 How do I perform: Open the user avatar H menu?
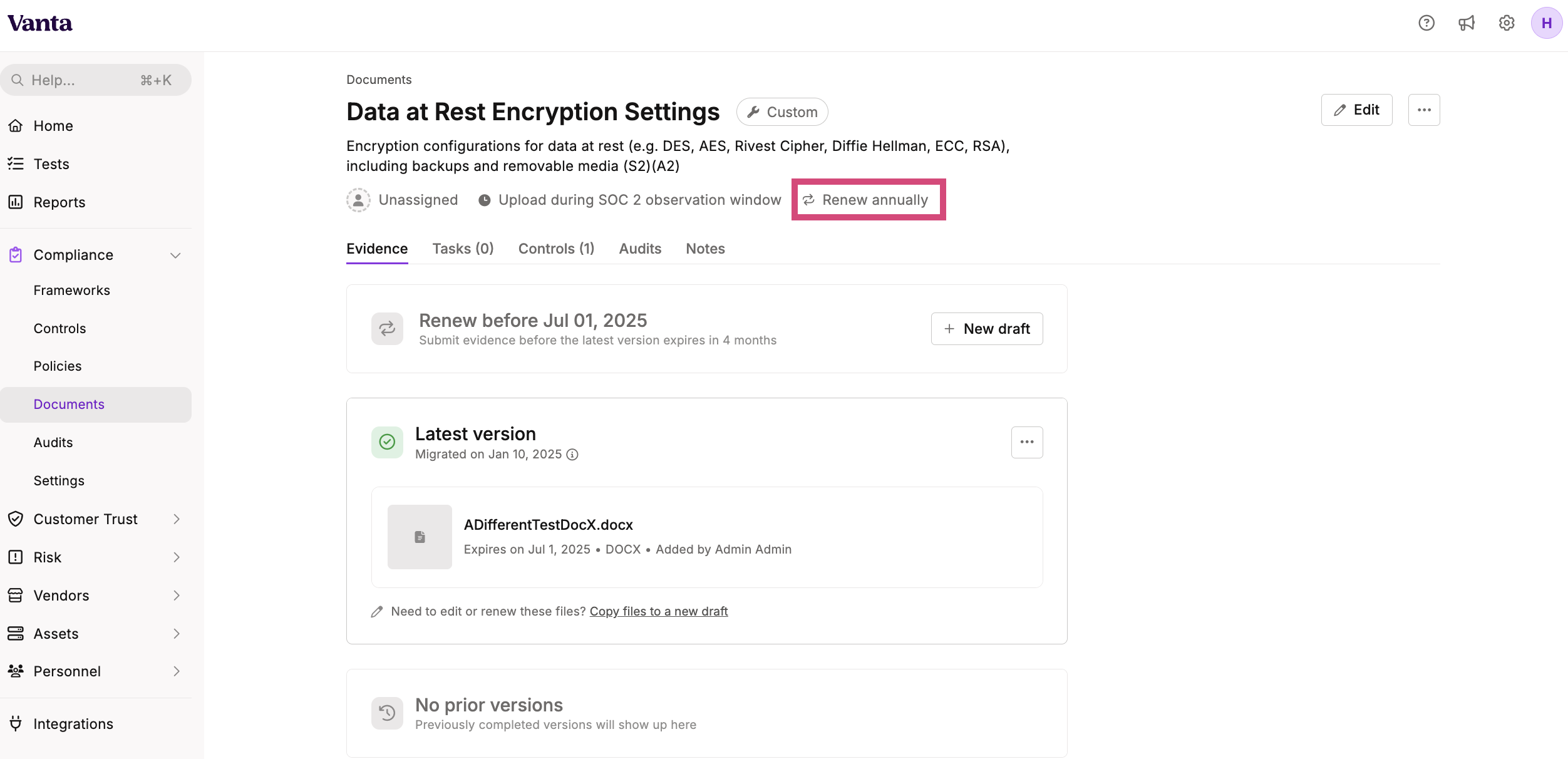coord(1547,23)
